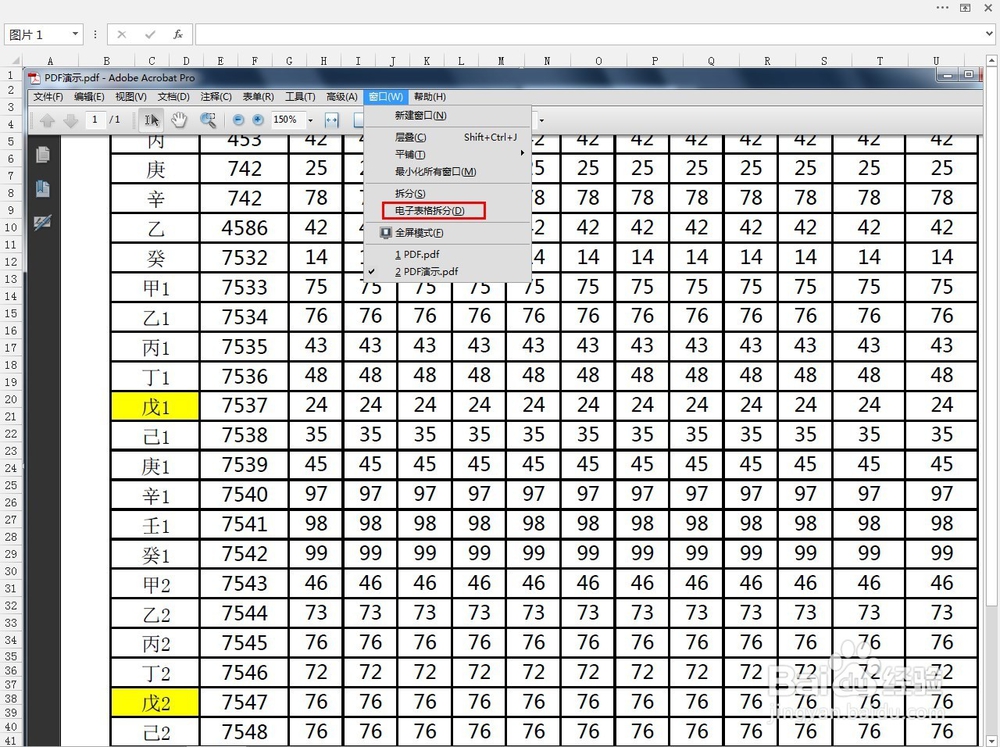
Task: Open the 文档(D) menu
Action: (x=173, y=97)
